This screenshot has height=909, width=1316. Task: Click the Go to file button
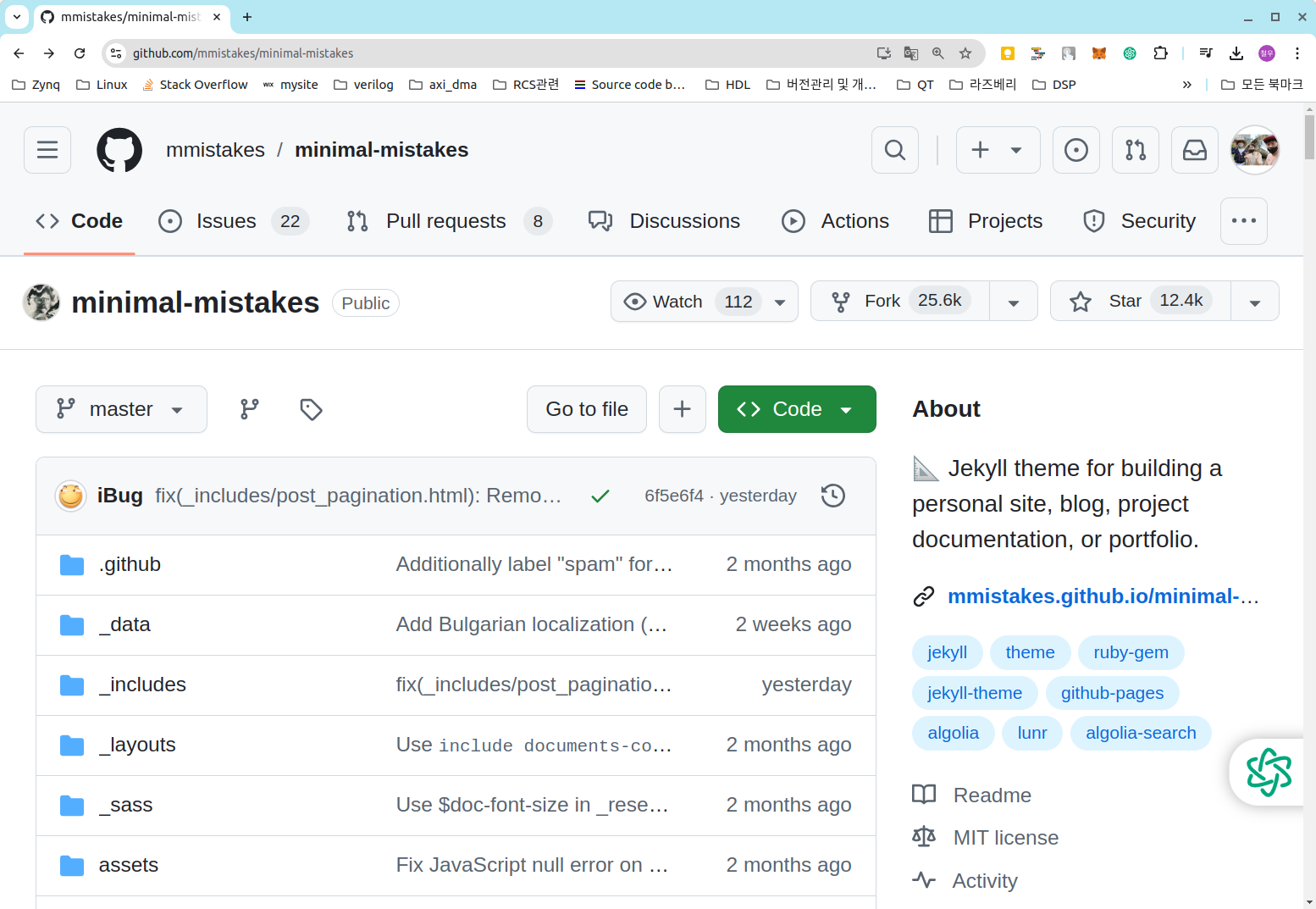pos(586,409)
